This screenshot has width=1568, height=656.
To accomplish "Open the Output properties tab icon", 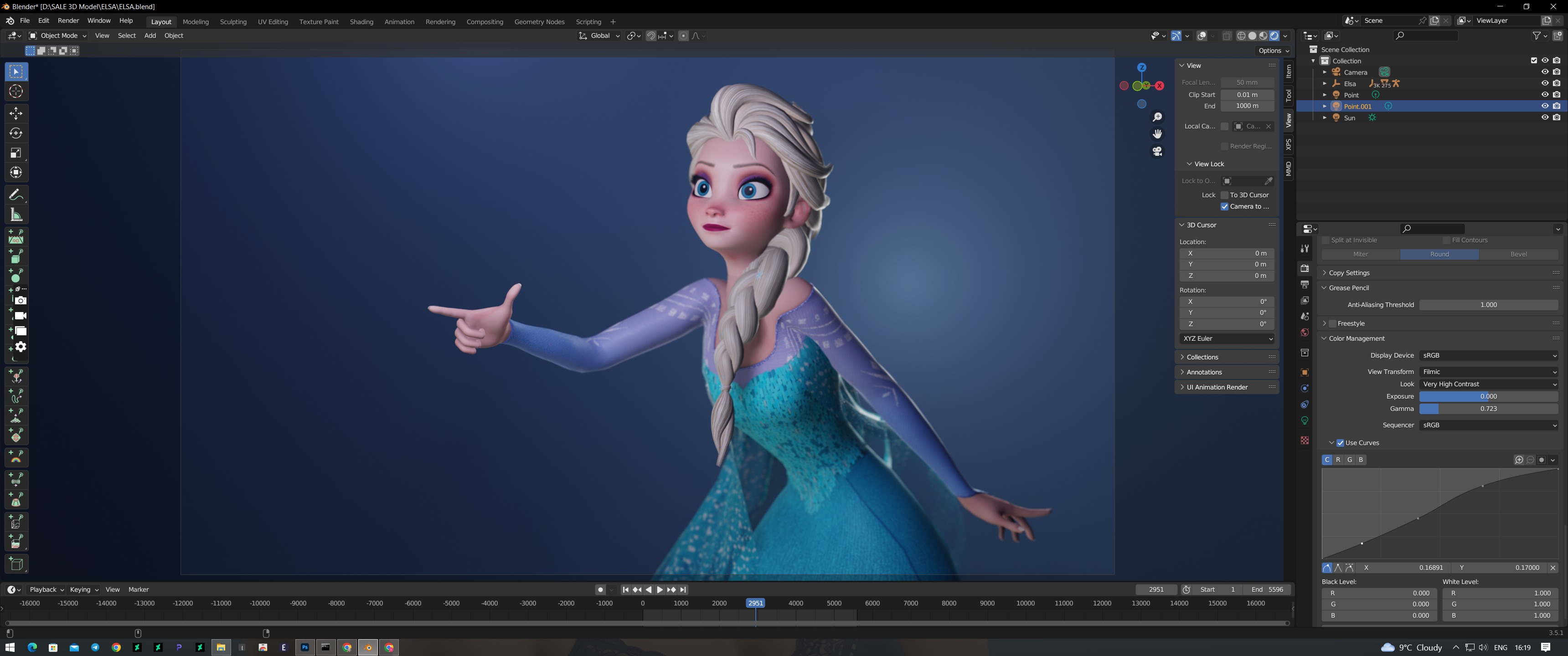I will click(x=1305, y=284).
